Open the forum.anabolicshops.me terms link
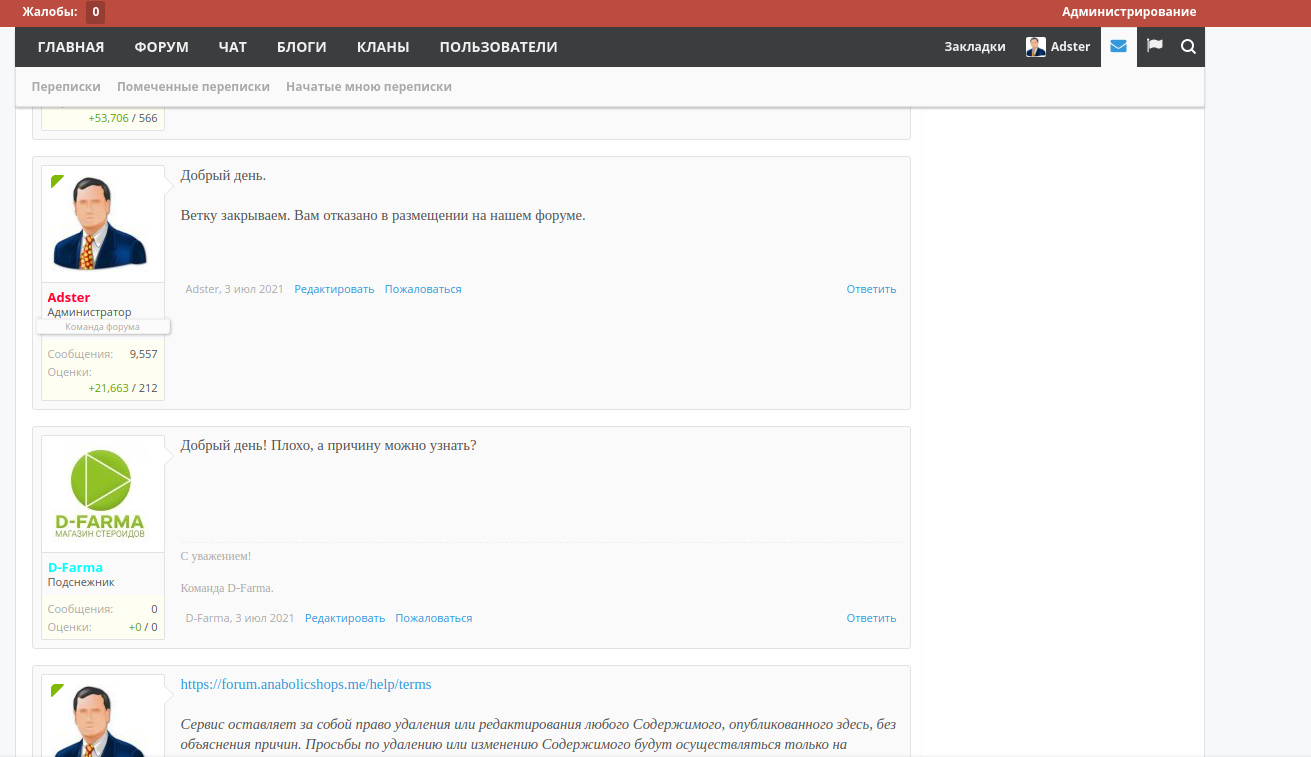 pos(306,685)
